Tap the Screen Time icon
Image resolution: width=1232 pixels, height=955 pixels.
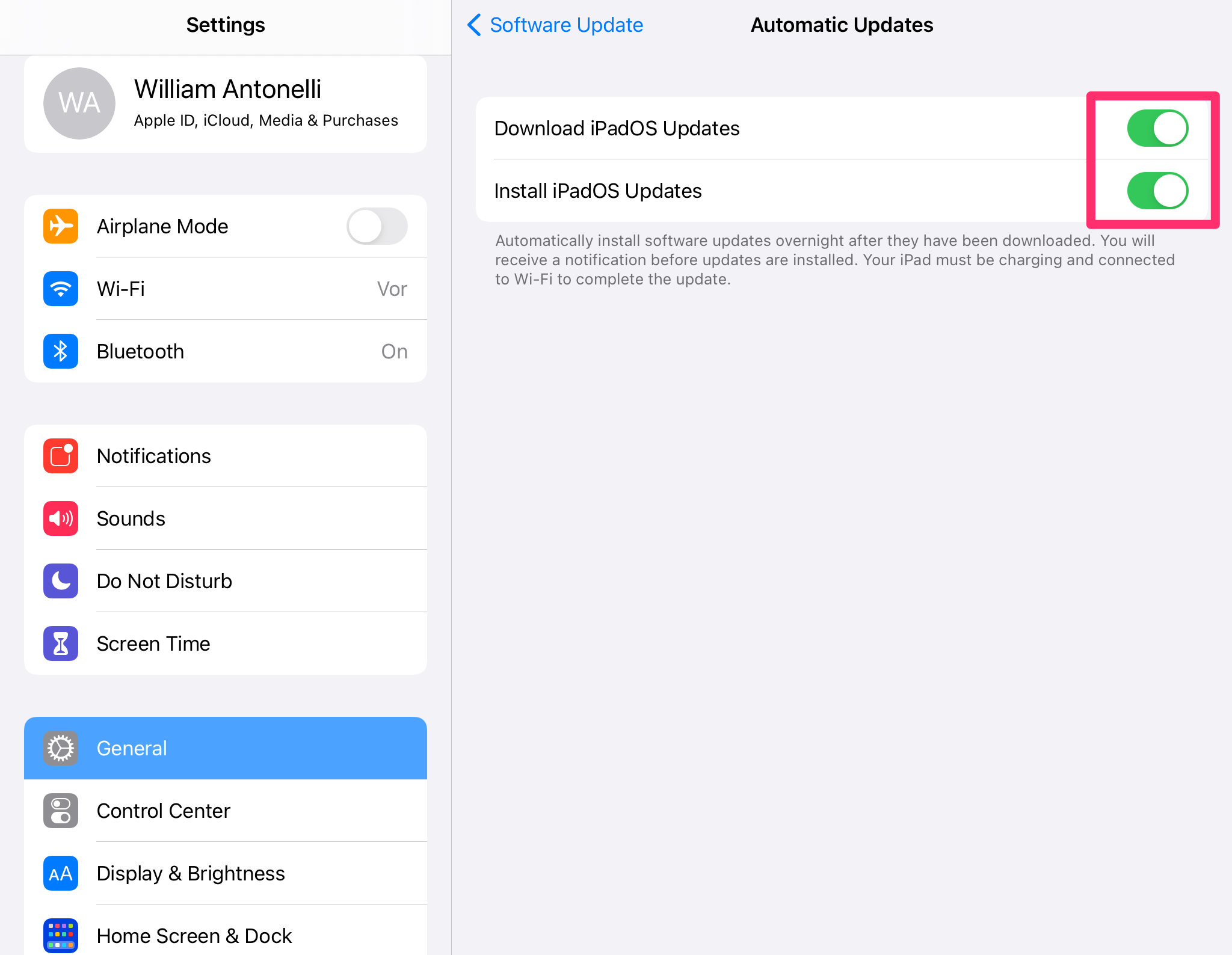61,642
